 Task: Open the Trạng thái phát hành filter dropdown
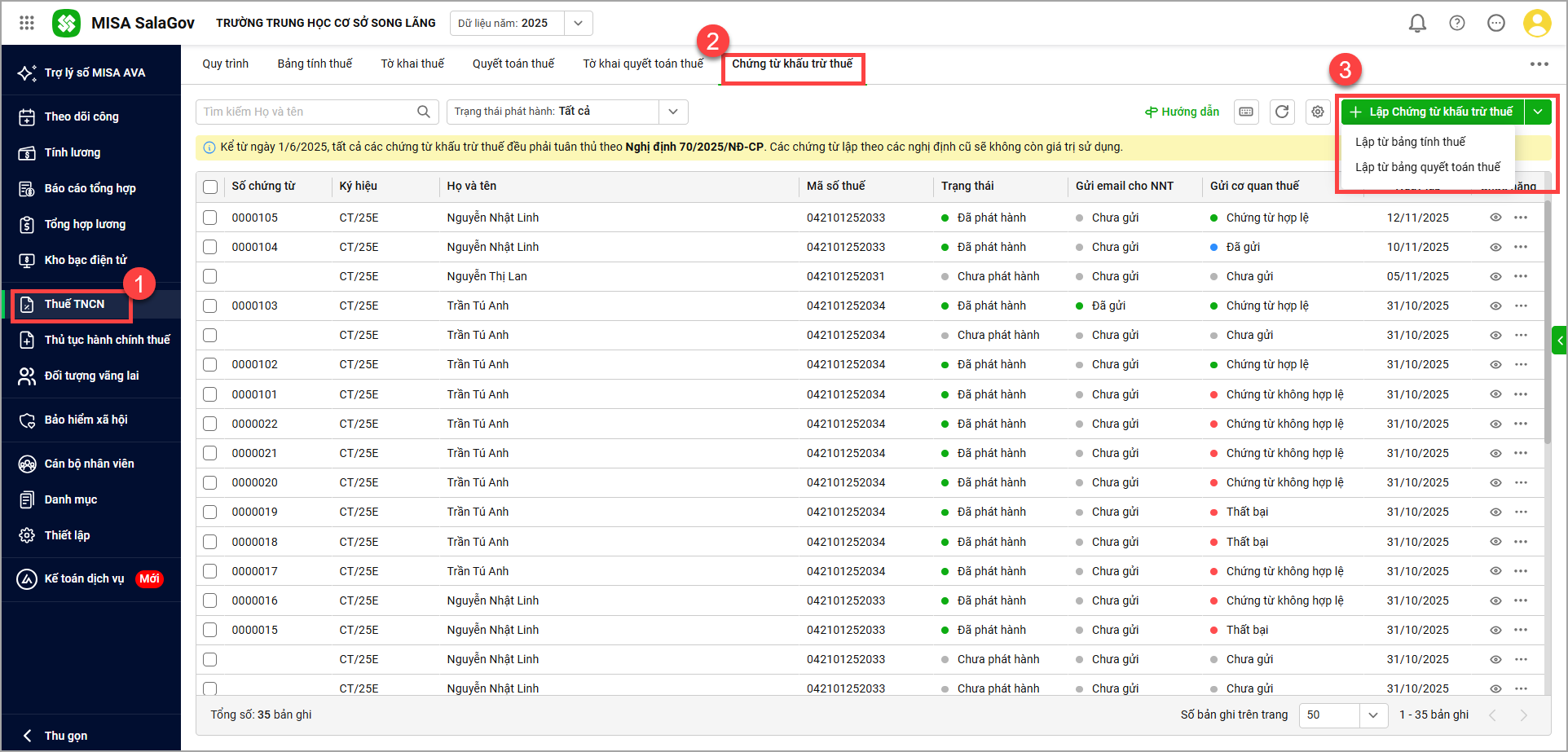[x=672, y=112]
